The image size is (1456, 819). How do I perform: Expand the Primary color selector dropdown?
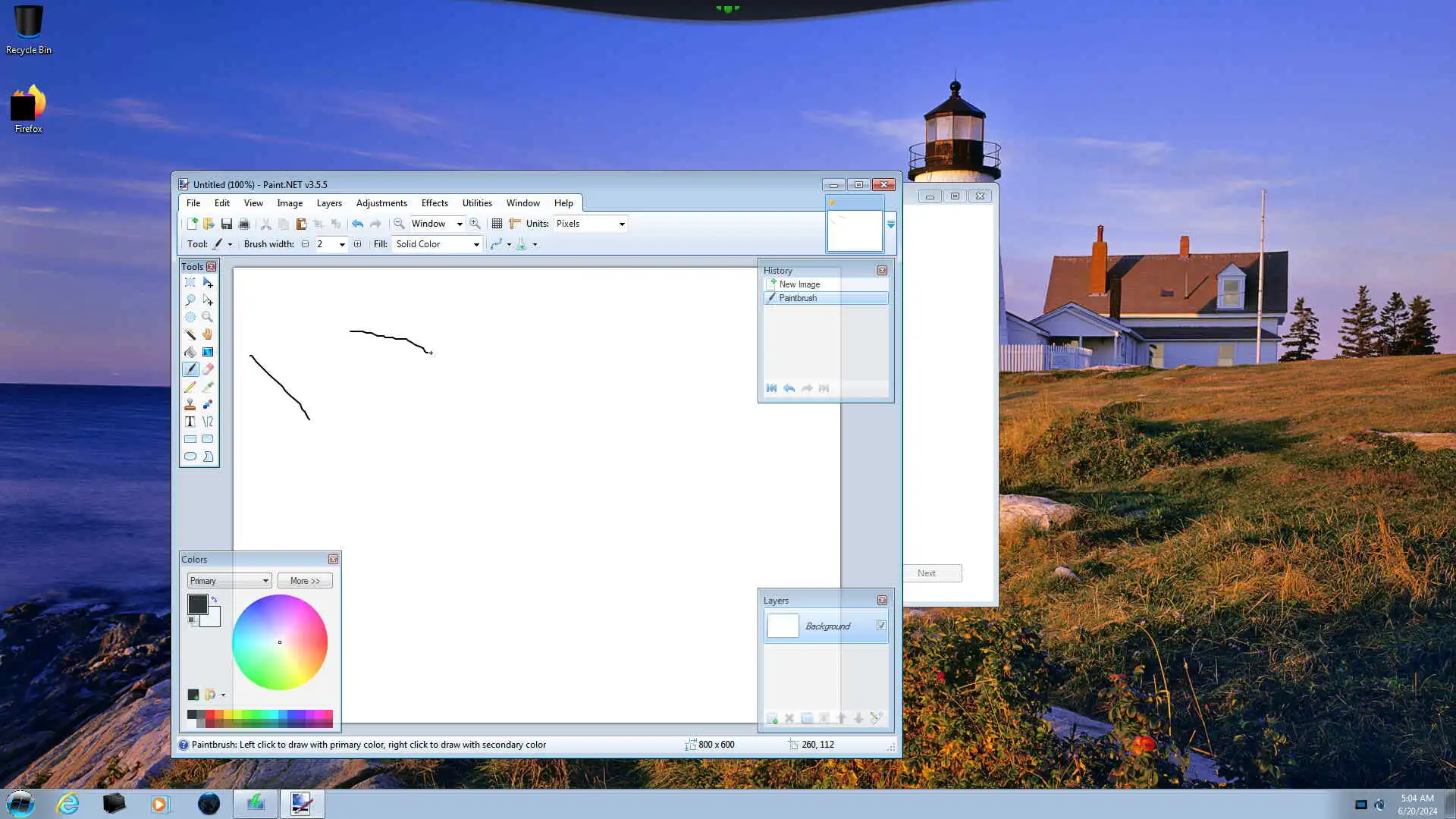(229, 581)
